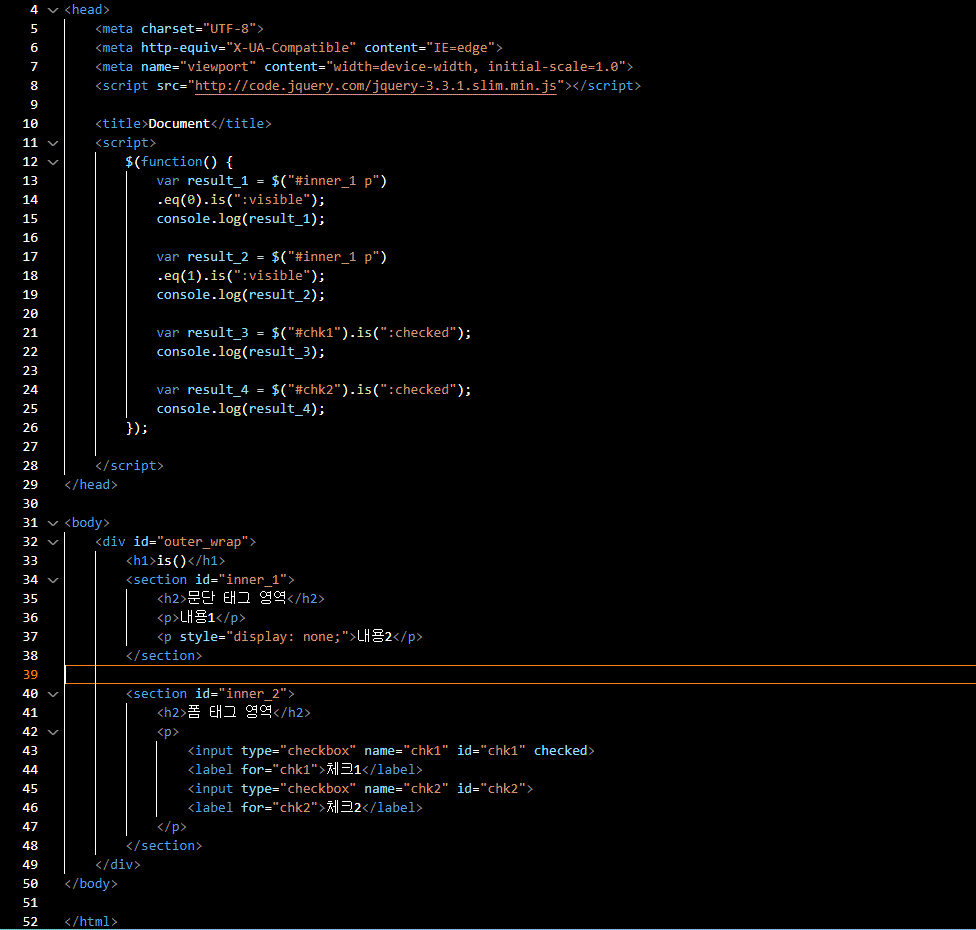Collapse the inner_1 section fold on line 34
This screenshot has height=930, width=976.
click(x=53, y=580)
